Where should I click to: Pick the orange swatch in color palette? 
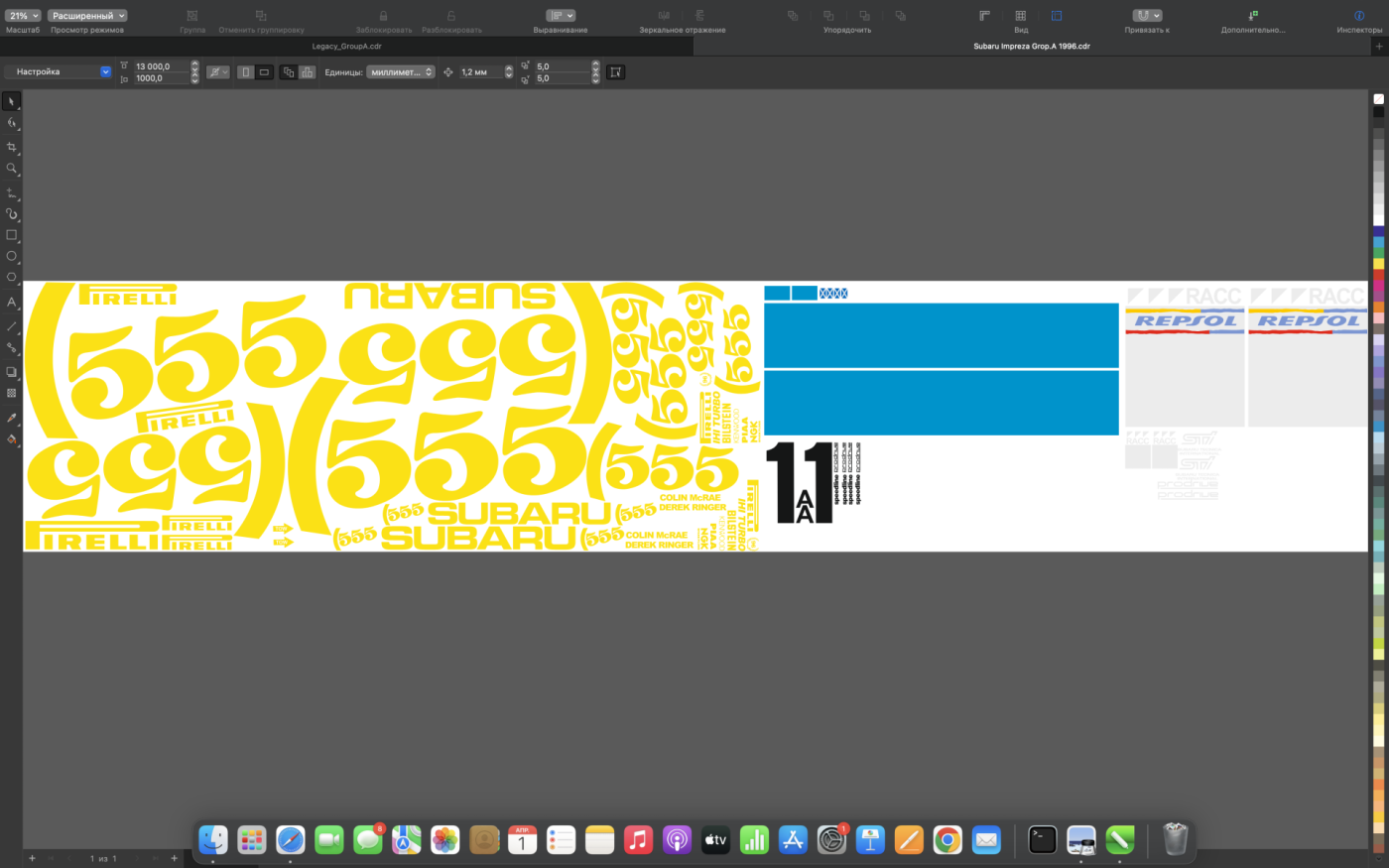coord(1378,307)
